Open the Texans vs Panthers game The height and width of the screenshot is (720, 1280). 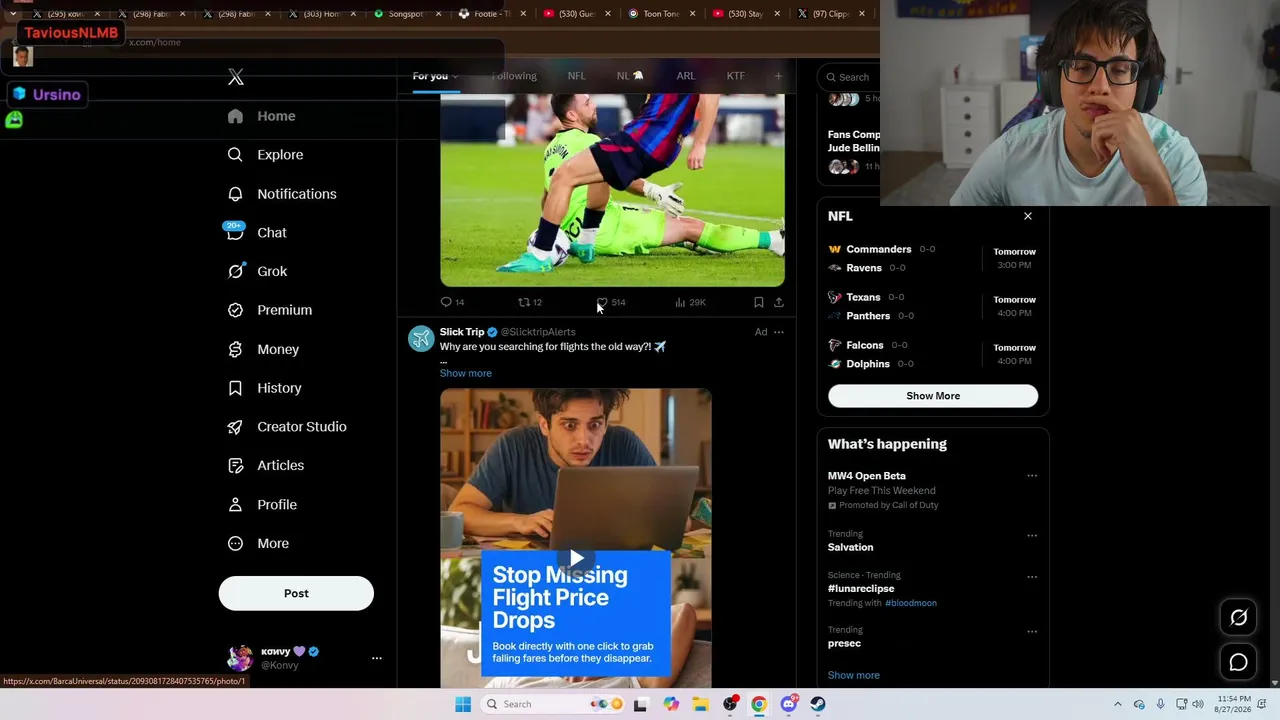tap(932, 306)
